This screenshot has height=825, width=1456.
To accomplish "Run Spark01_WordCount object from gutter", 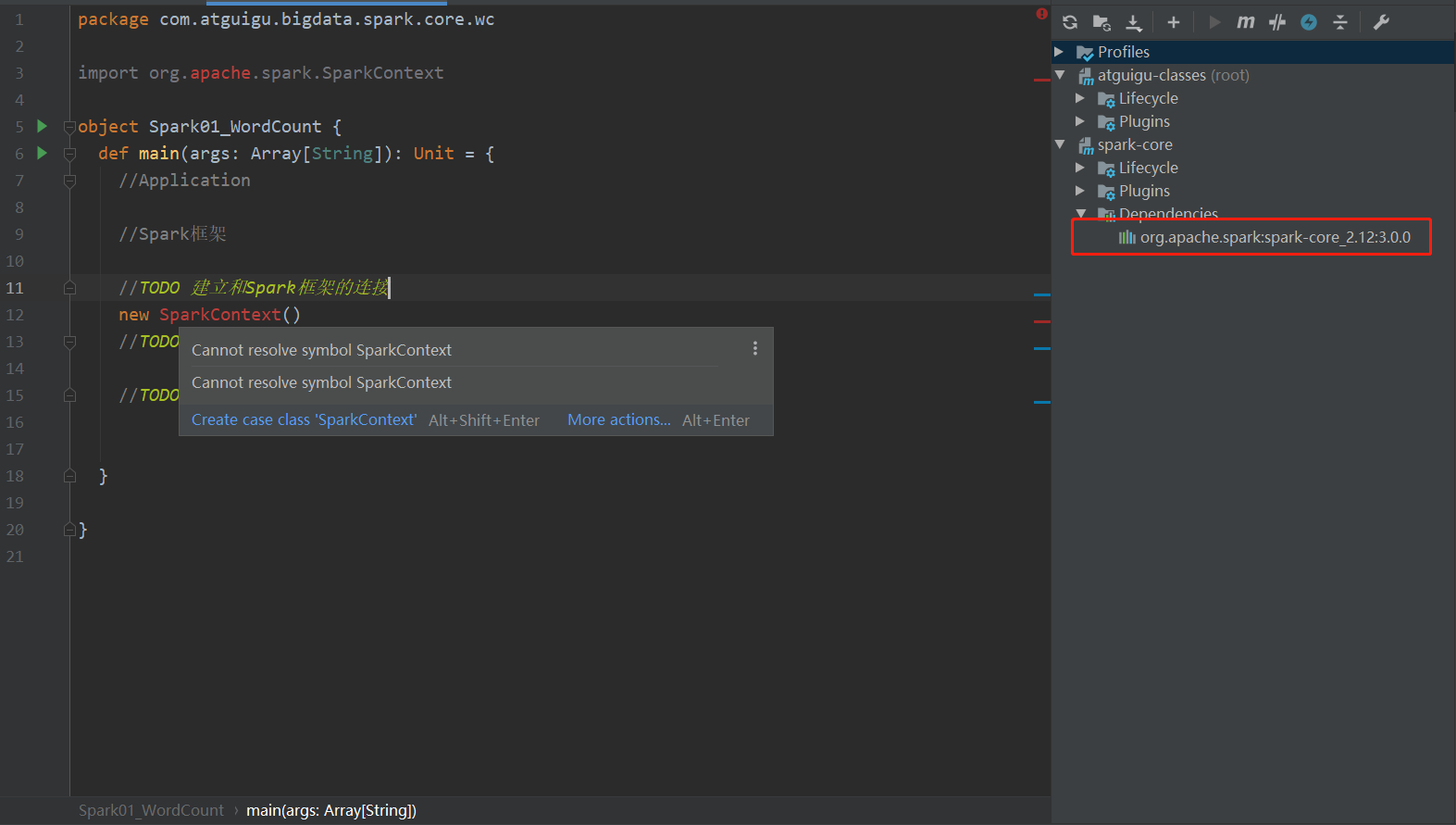I will click(x=42, y=126).
